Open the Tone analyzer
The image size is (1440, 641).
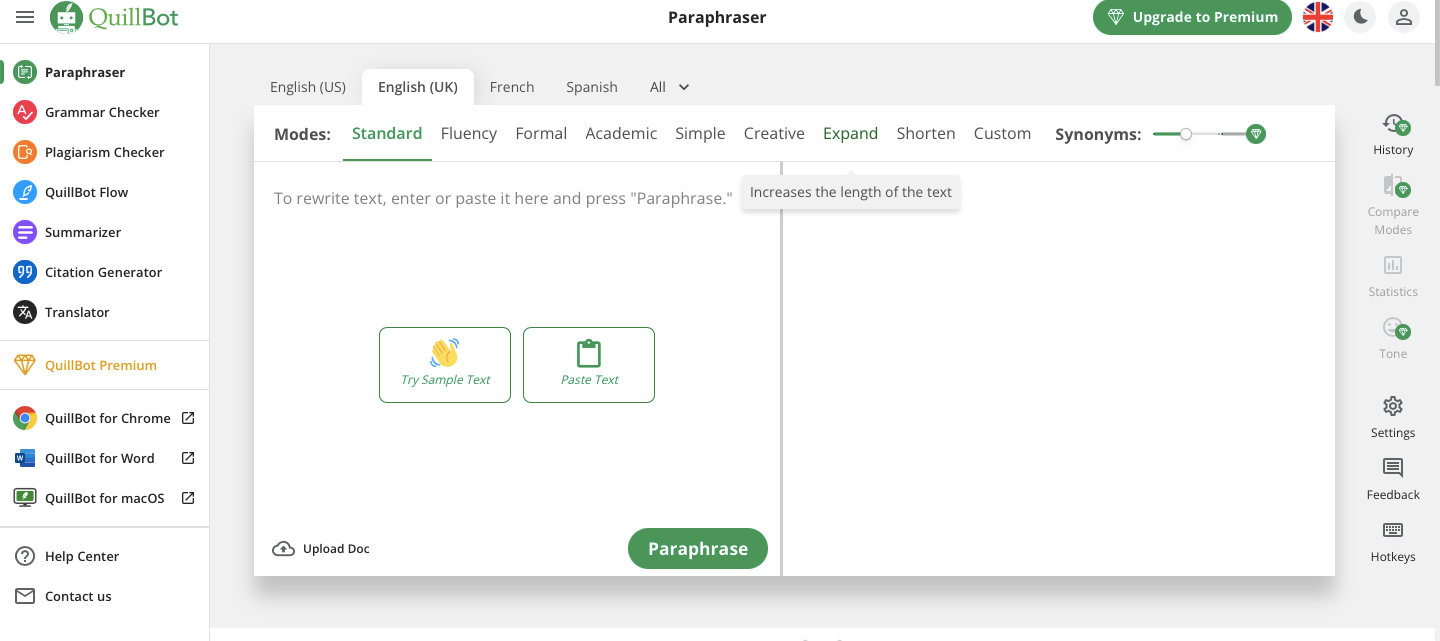pos(1393,338)
